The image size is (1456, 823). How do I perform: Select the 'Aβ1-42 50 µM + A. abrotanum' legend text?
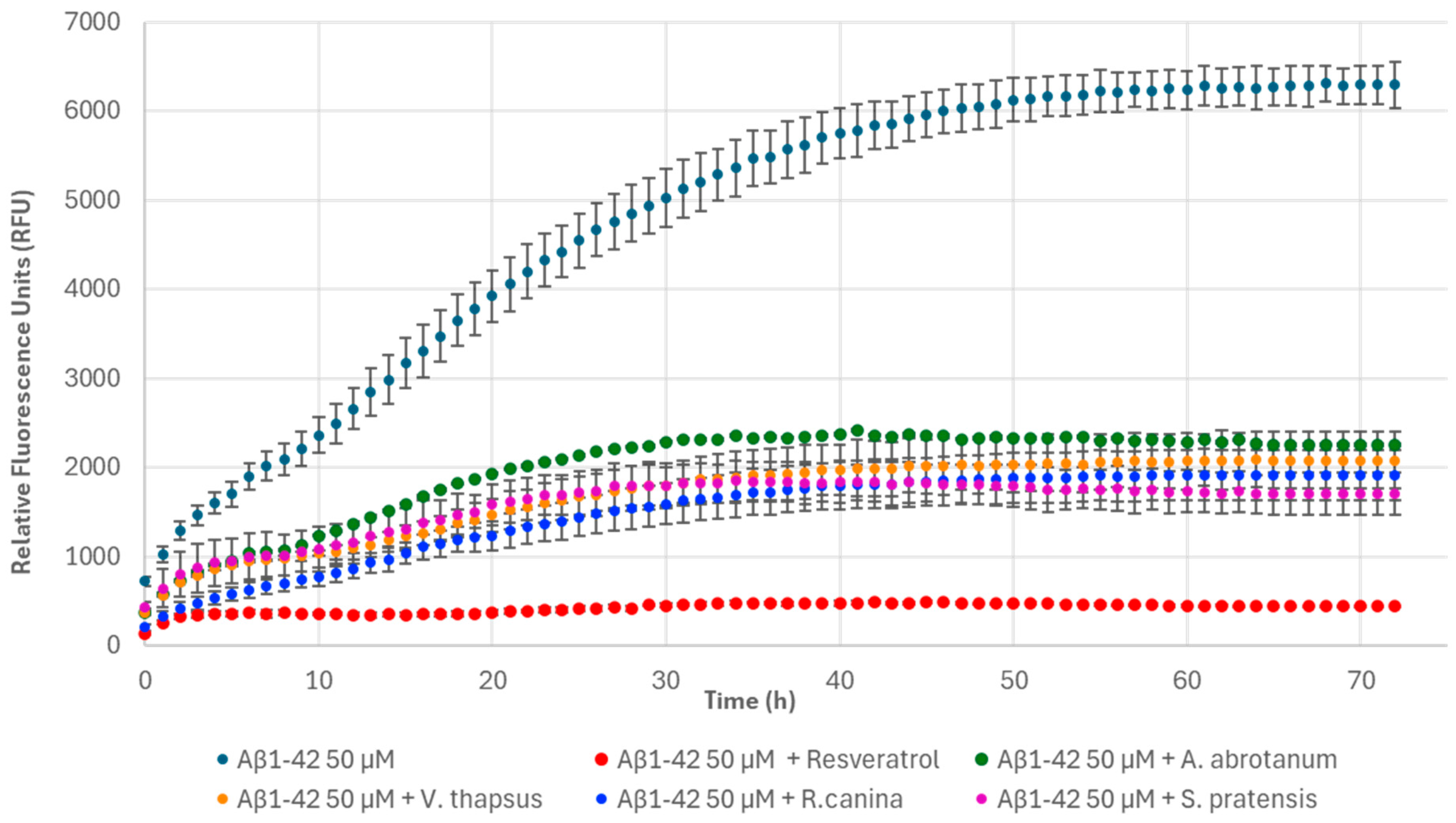pyautogui.click(x=1167, y=760)
